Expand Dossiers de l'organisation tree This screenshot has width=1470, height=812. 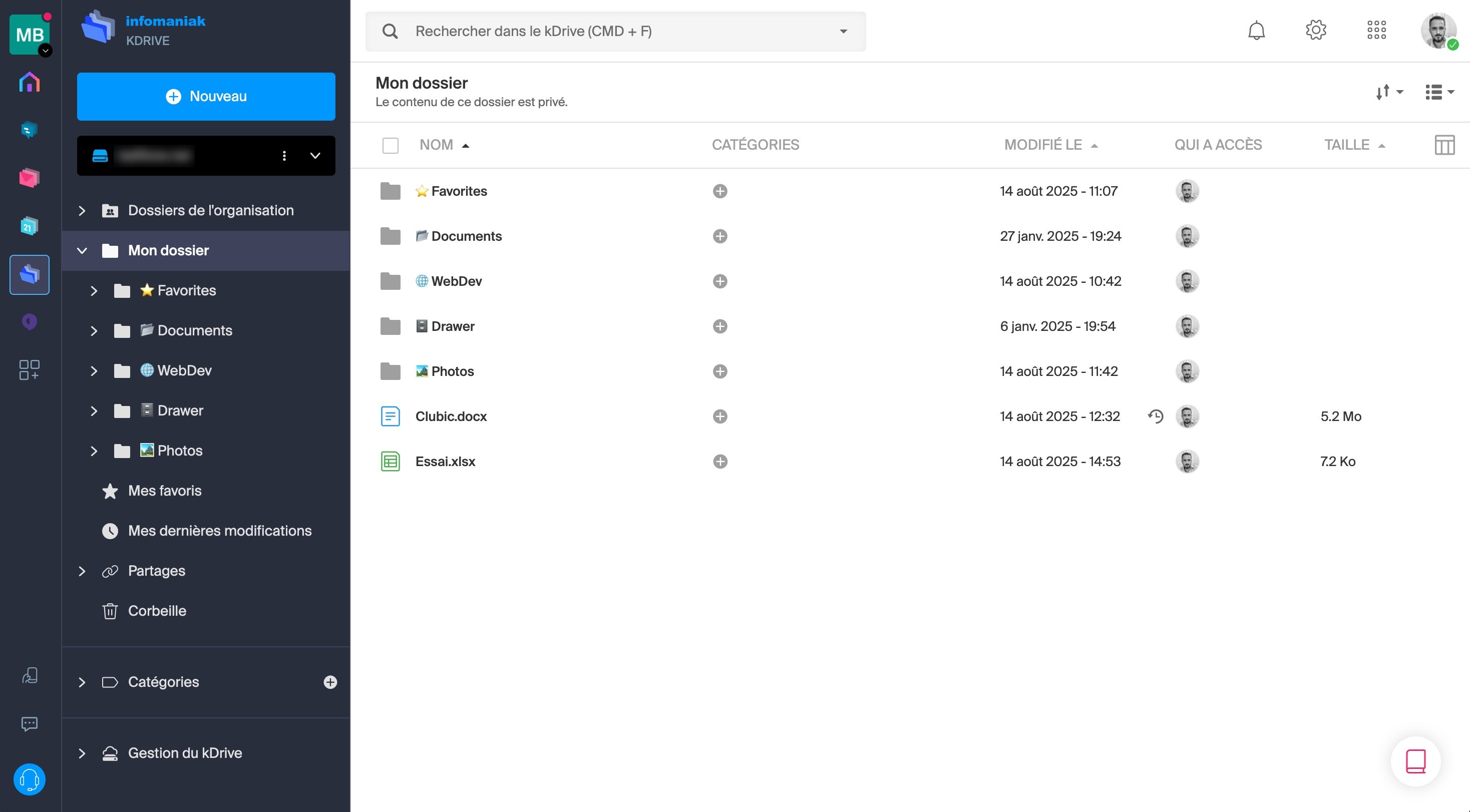(82, 211)
